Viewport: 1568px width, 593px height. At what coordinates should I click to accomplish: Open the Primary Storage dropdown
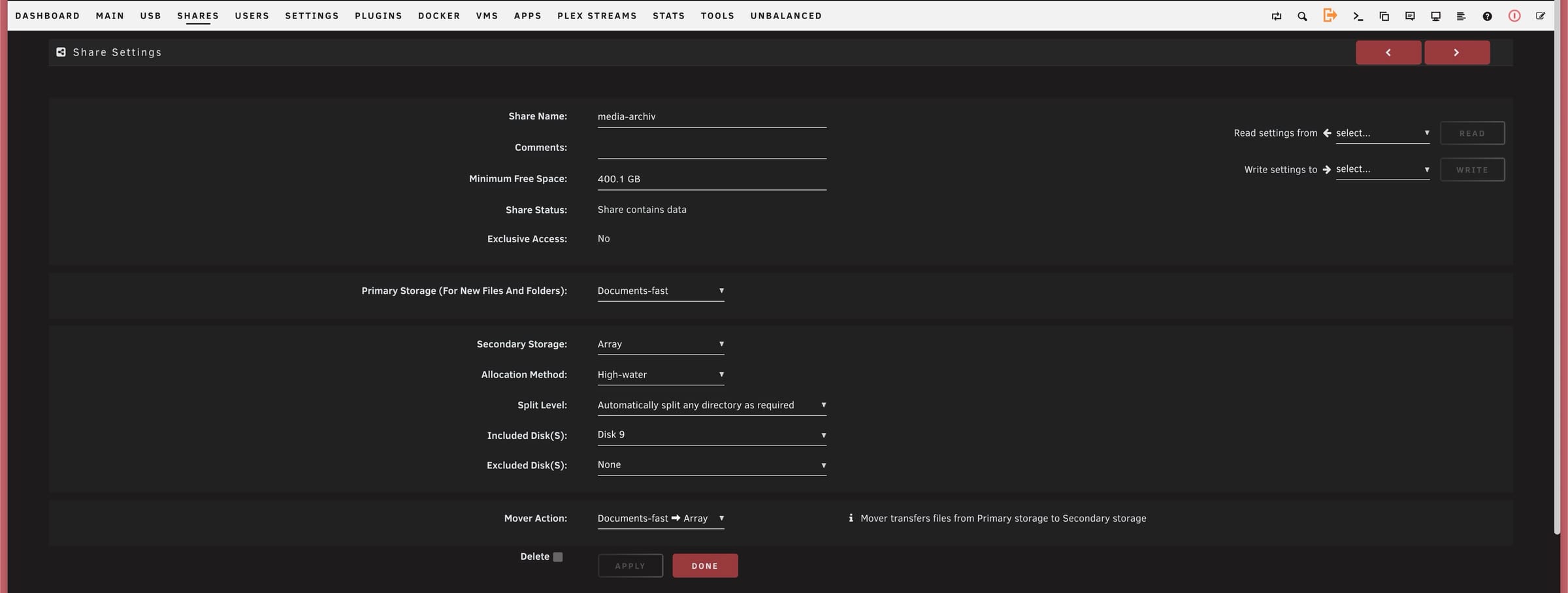pos(660,291)
